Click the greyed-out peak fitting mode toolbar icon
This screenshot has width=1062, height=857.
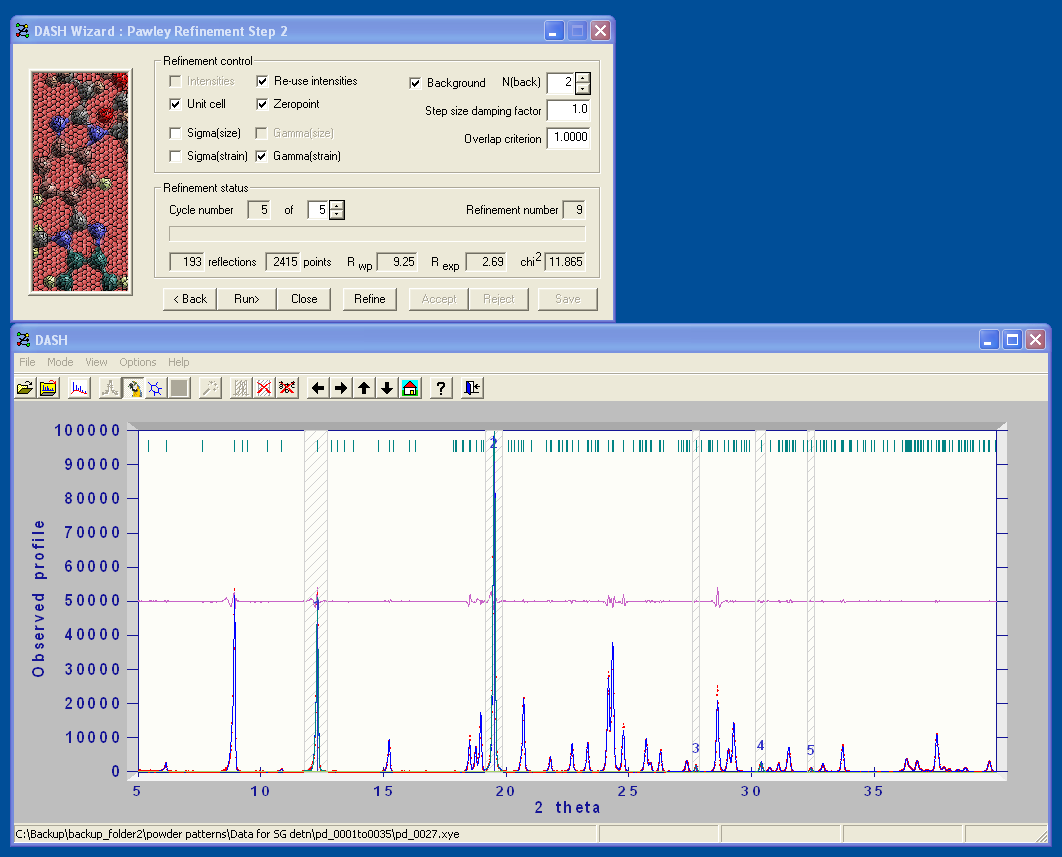click(109, 388)
